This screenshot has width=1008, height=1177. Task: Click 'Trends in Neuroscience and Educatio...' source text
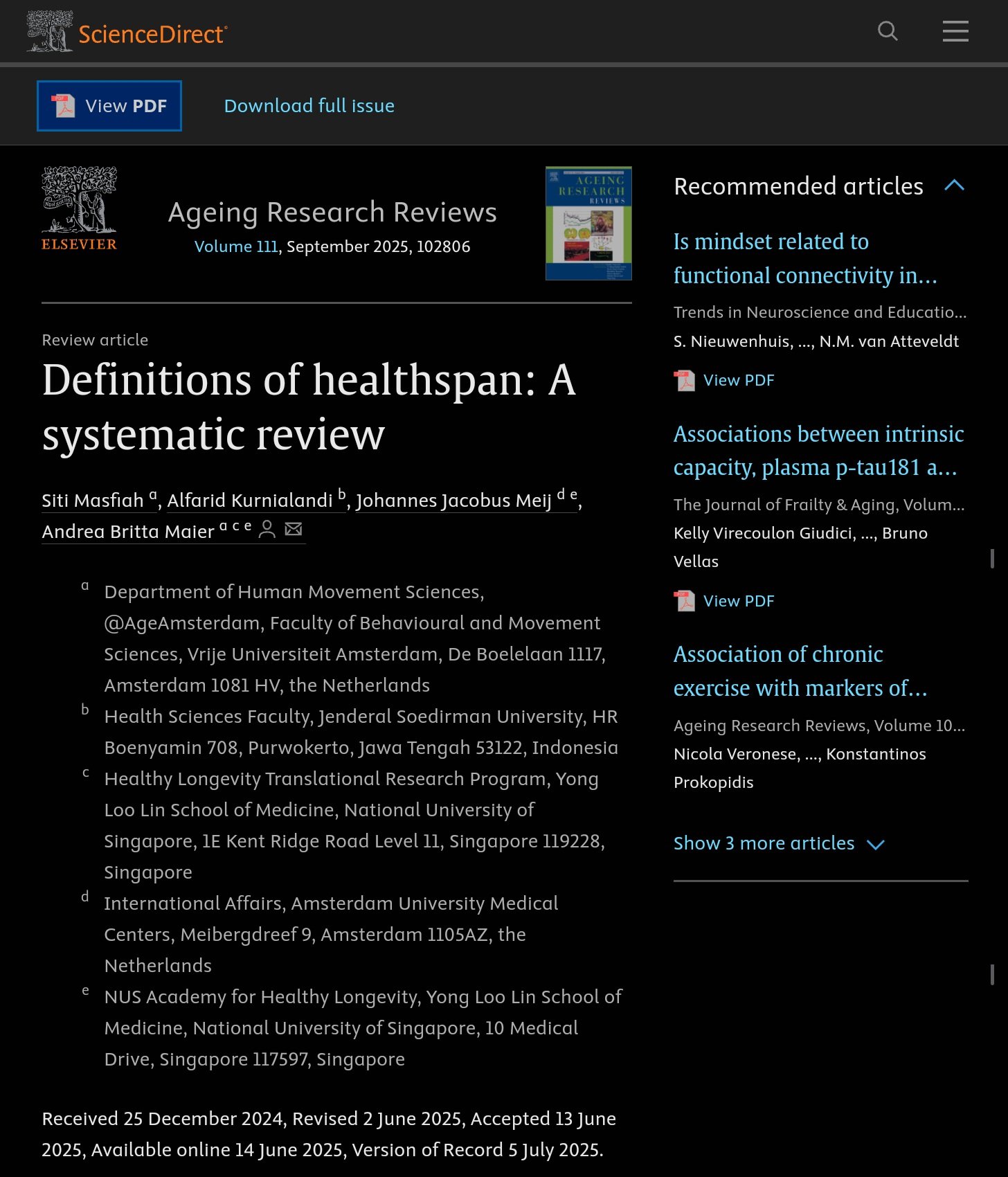[820, 312]
